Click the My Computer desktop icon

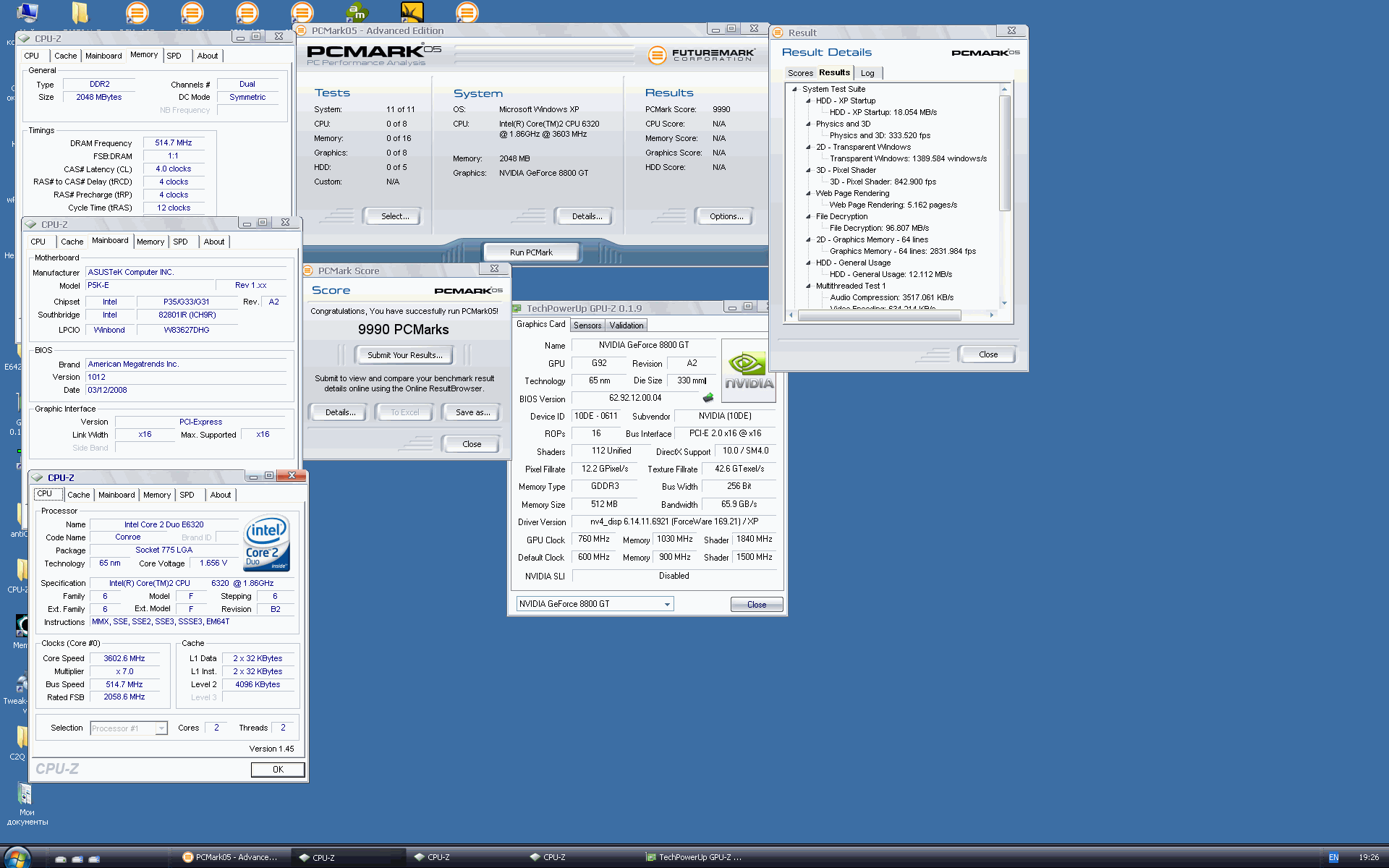[27, 12]
